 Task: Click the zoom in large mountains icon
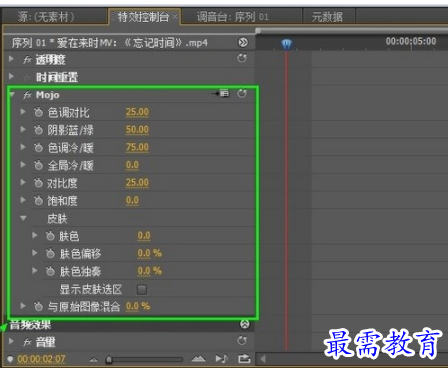[x=198, y=359]
